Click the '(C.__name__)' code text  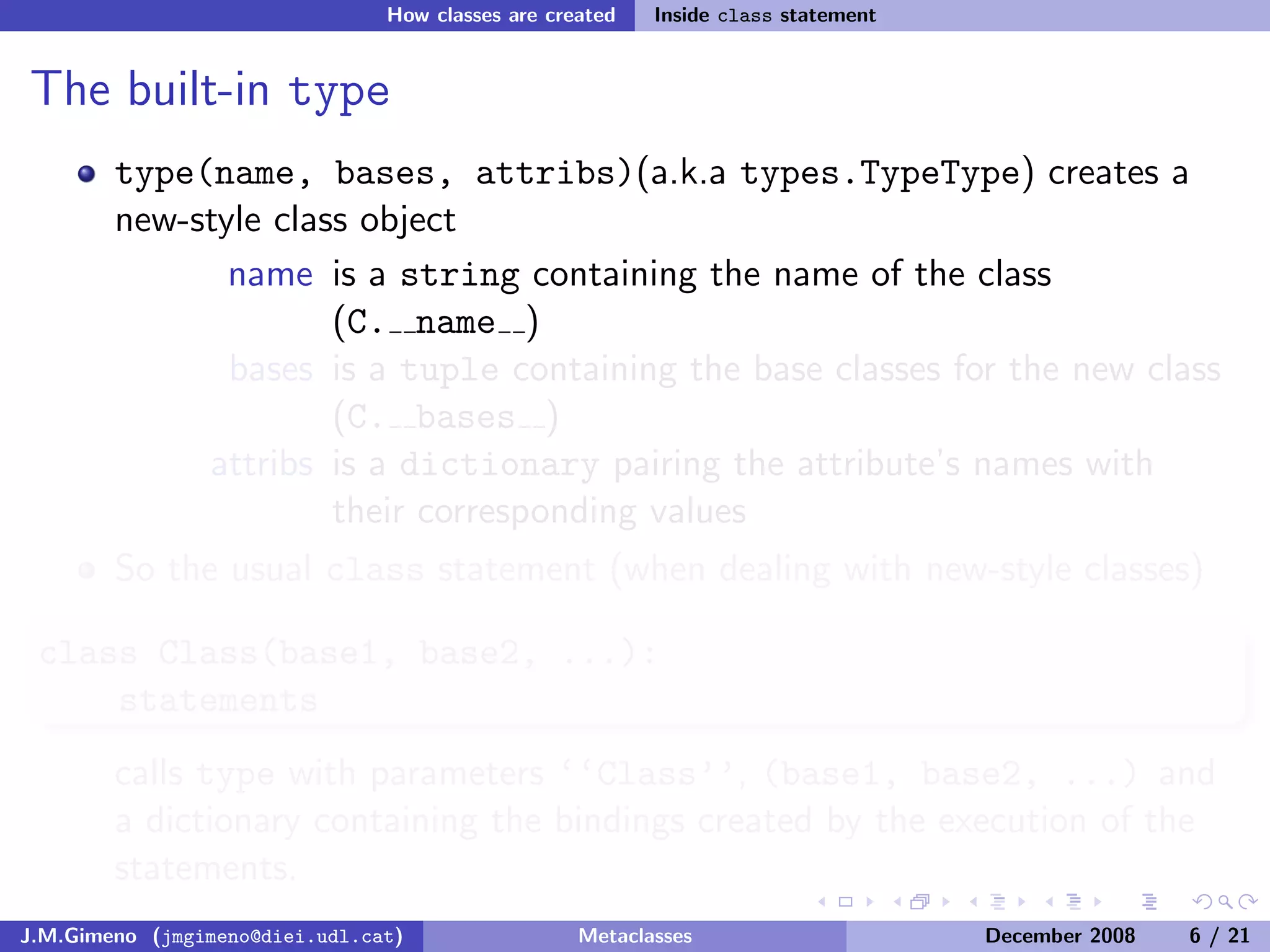(x=436, y=322)
